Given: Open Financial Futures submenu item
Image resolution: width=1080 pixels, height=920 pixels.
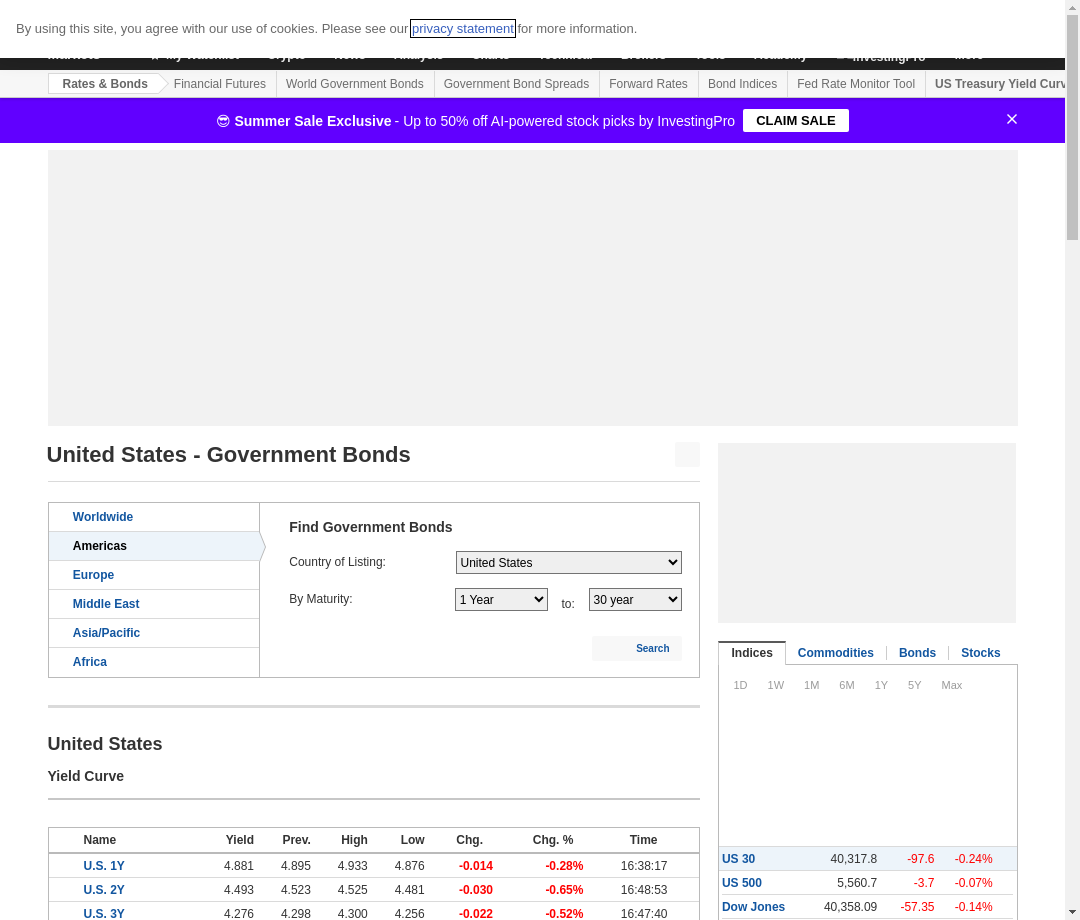Looking at the screenshot, I should tap(220, 84).
